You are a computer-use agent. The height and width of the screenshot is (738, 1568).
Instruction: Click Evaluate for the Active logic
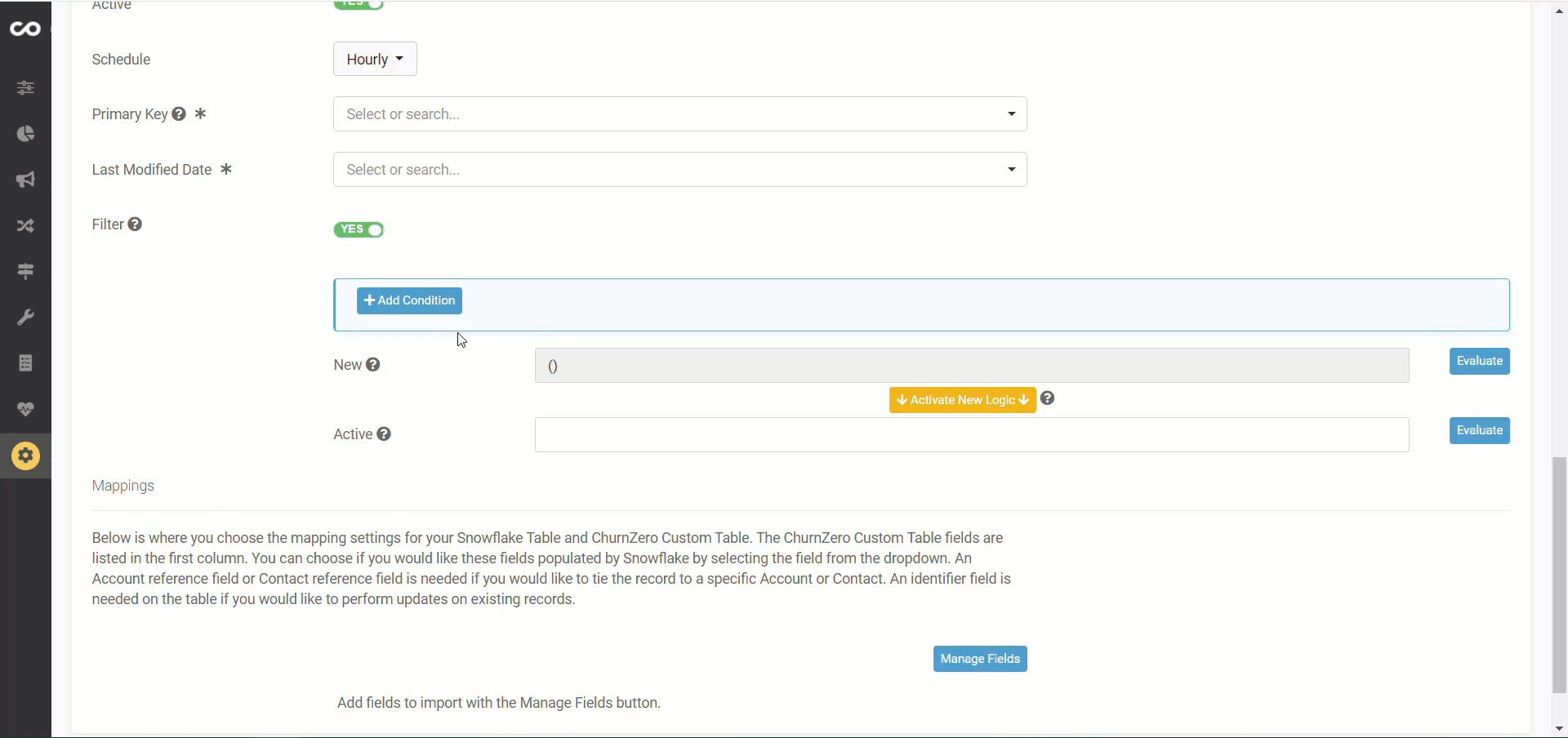[1479, 430]
